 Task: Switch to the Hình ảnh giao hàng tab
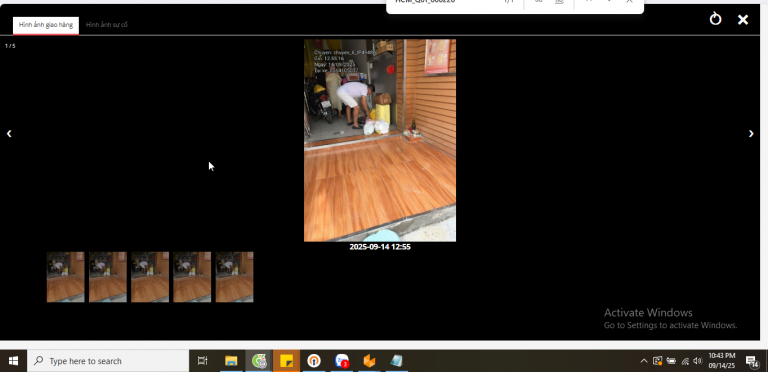pos(46,25)
